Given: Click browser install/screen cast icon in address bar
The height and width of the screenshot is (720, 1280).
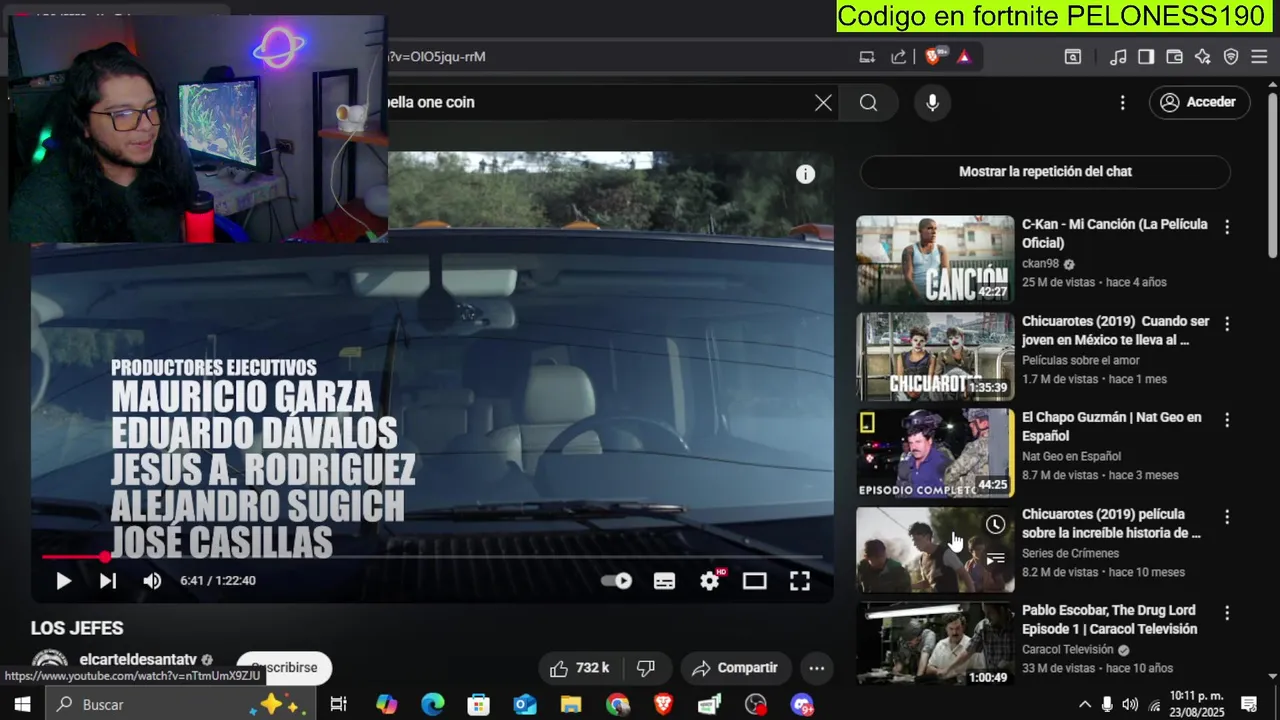Looking at the screenshot, I should 867,57.
